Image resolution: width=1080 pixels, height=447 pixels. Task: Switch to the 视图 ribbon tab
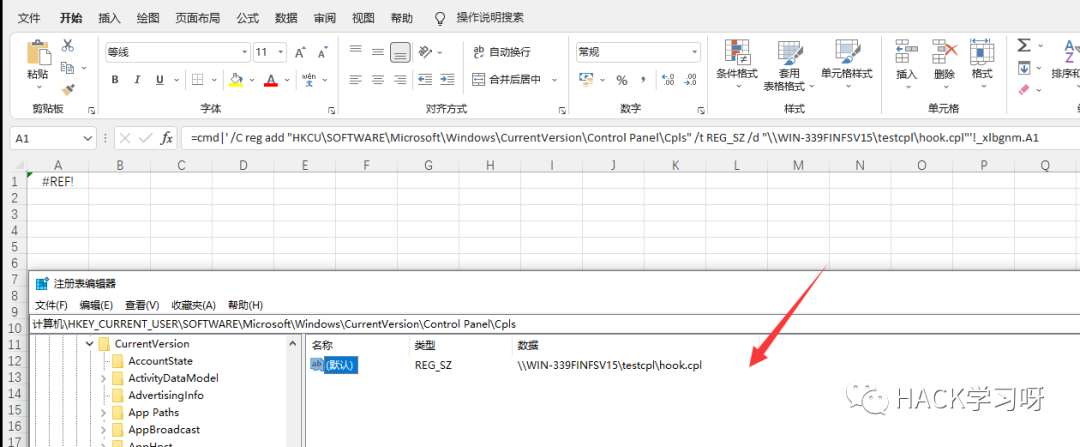(x=362, y=18)
